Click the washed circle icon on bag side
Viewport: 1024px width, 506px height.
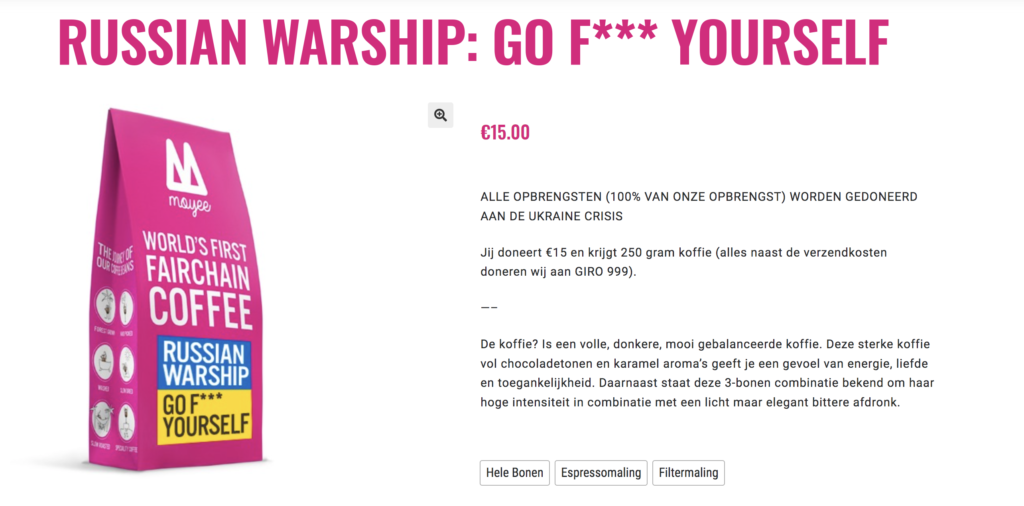click(105, 360)
